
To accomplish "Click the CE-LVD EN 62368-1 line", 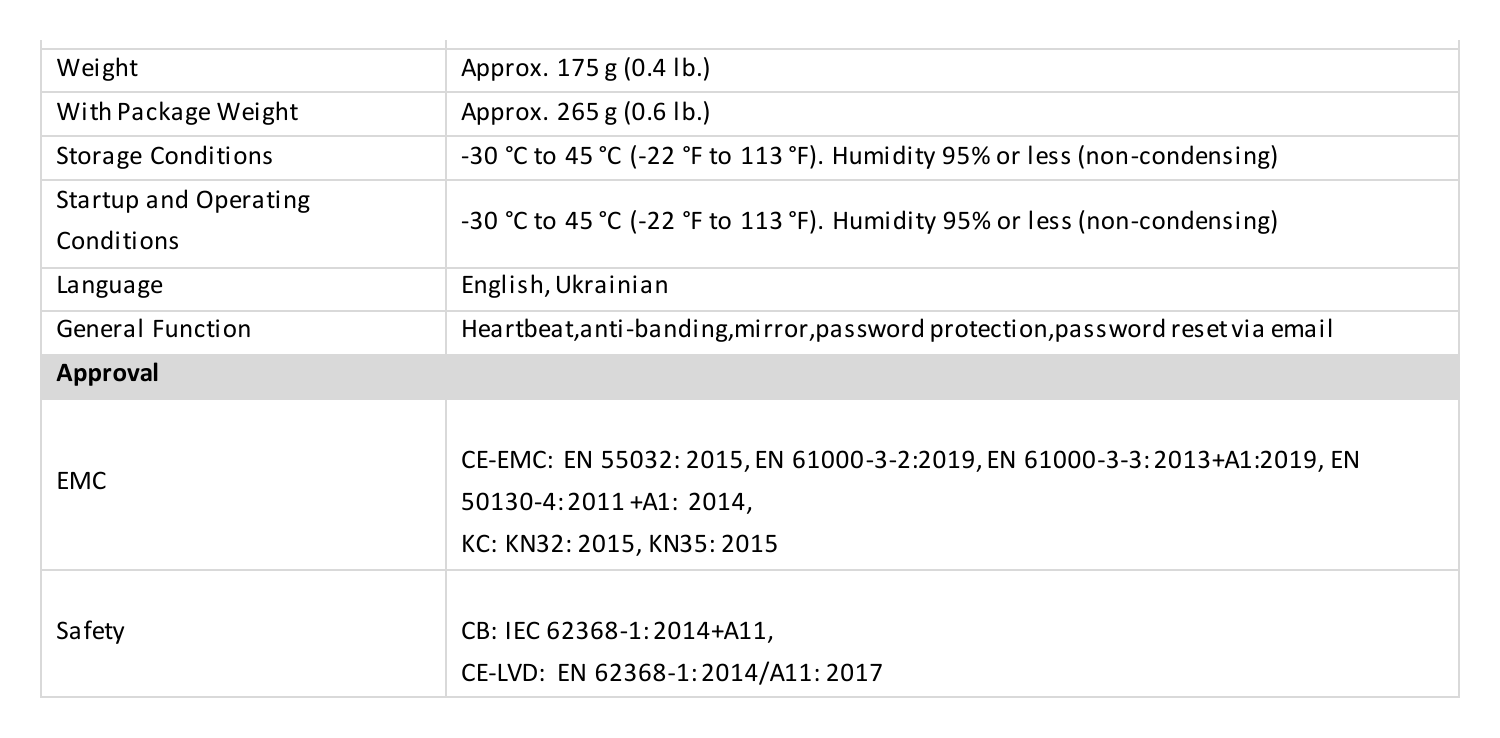I will pyautogui.click(x=672, y=673).
